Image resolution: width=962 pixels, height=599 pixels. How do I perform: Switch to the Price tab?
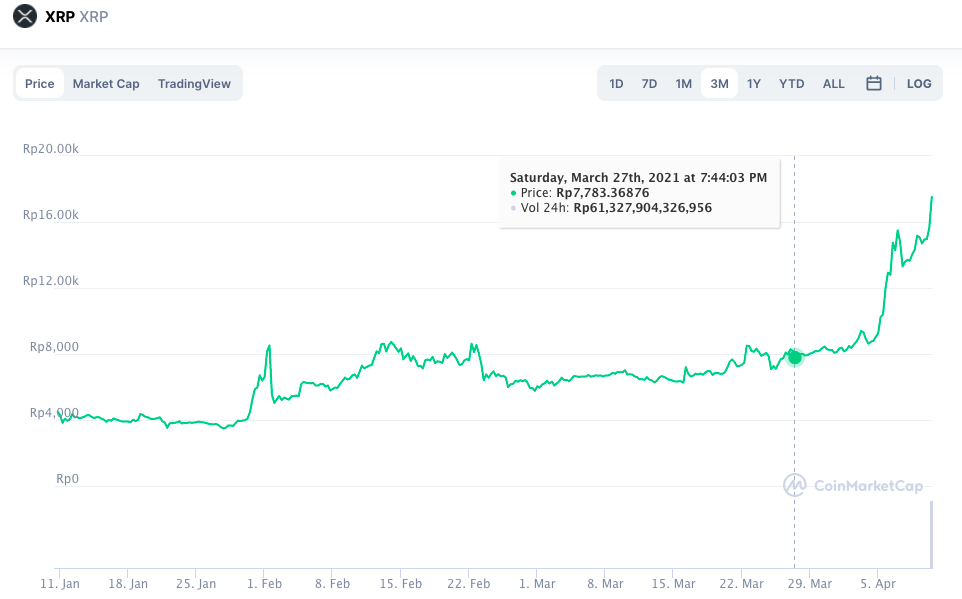click(40, 84)
